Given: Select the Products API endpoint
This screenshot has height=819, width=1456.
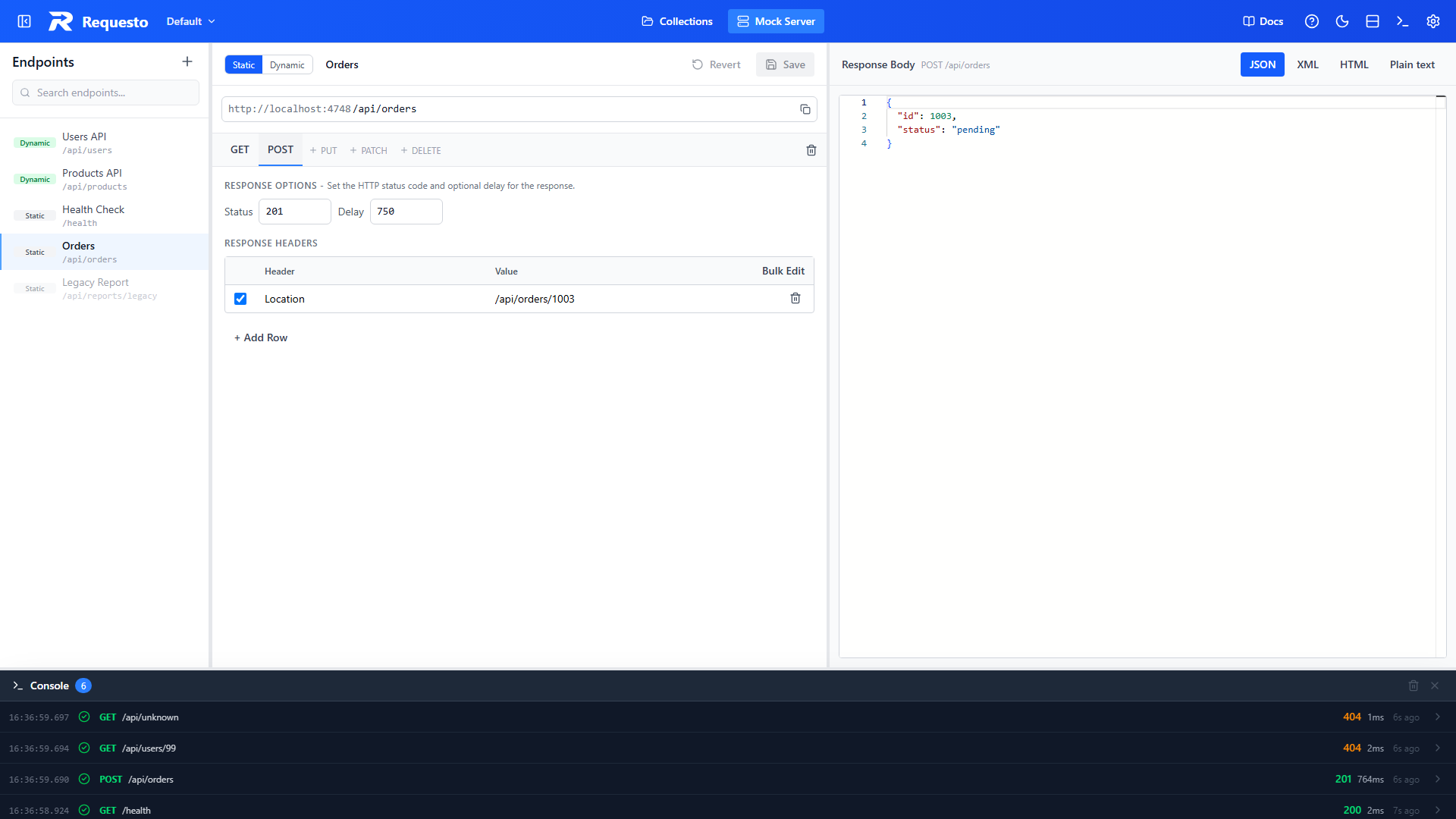Looking at the screenshot, I should click(105, 179).
